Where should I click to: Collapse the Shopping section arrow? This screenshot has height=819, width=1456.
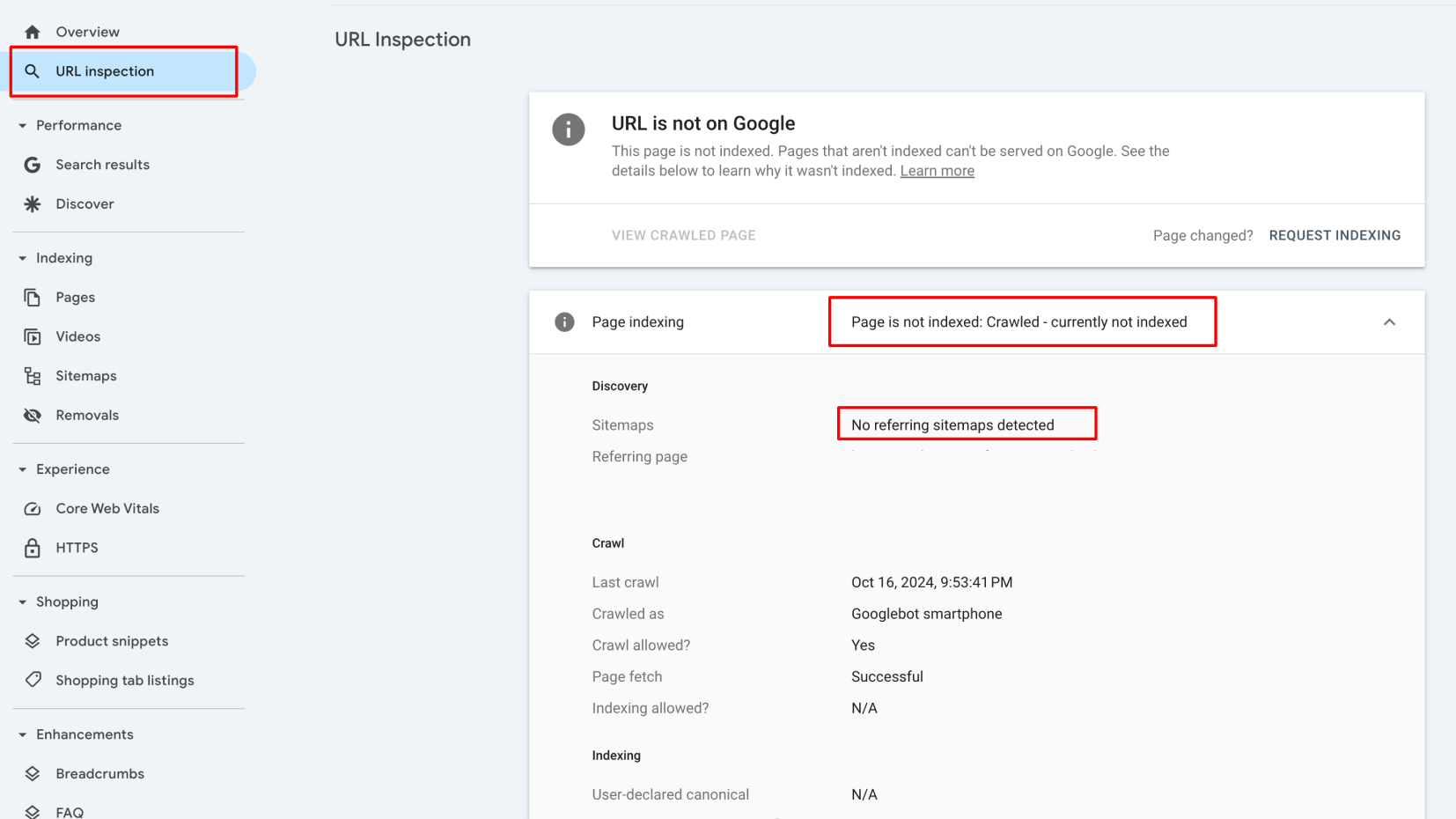[22, 602]
